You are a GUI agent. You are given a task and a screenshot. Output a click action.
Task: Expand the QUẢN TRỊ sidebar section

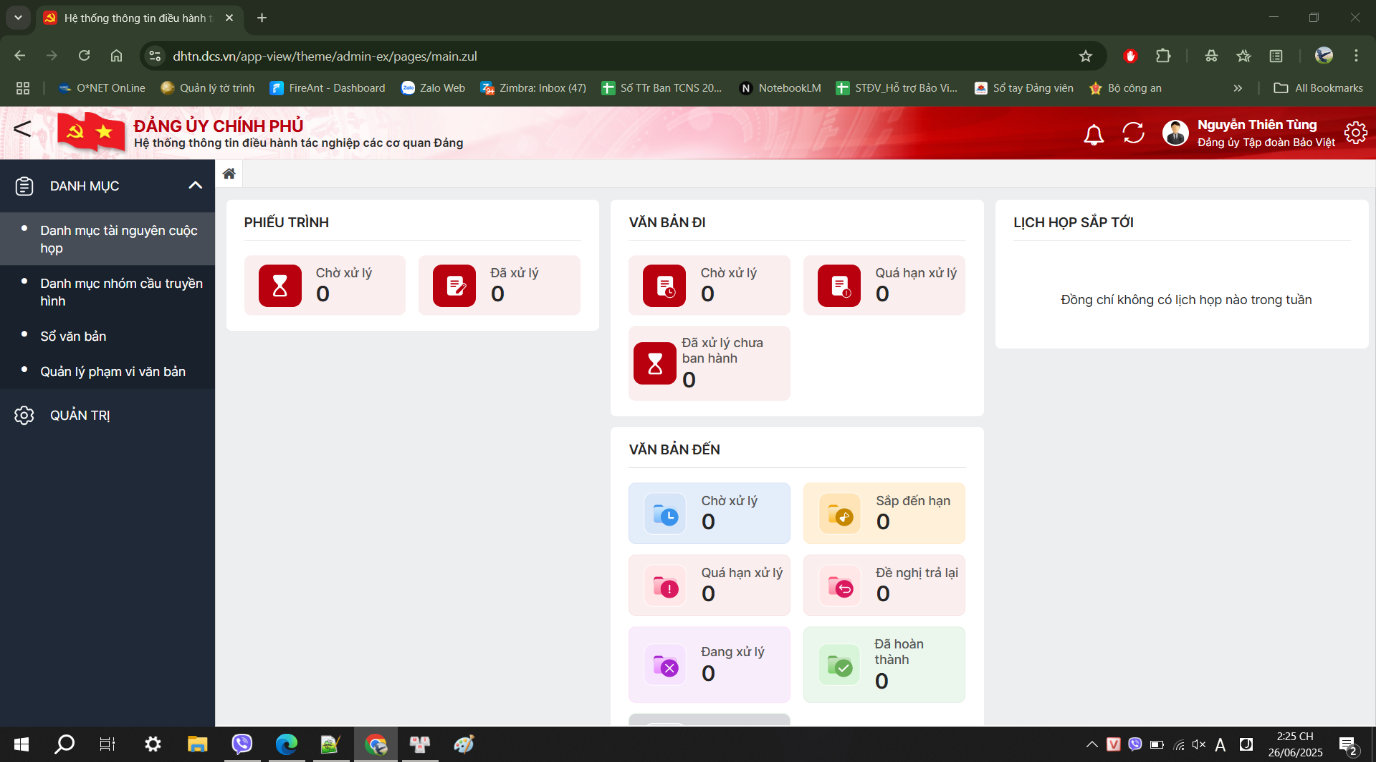coord(80,415)
